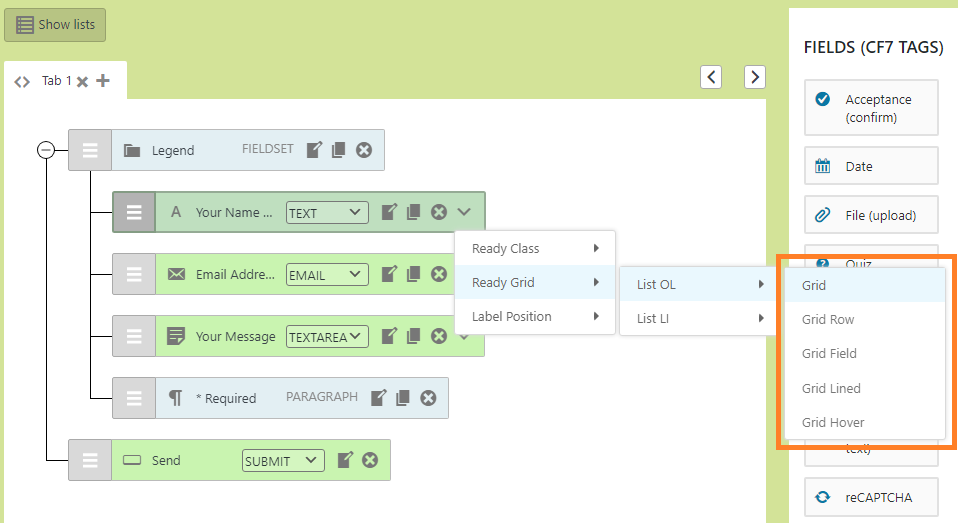Collapse the Legend fieldset tree
Viewport: 958px width, 523px height.
coord(45,150)
